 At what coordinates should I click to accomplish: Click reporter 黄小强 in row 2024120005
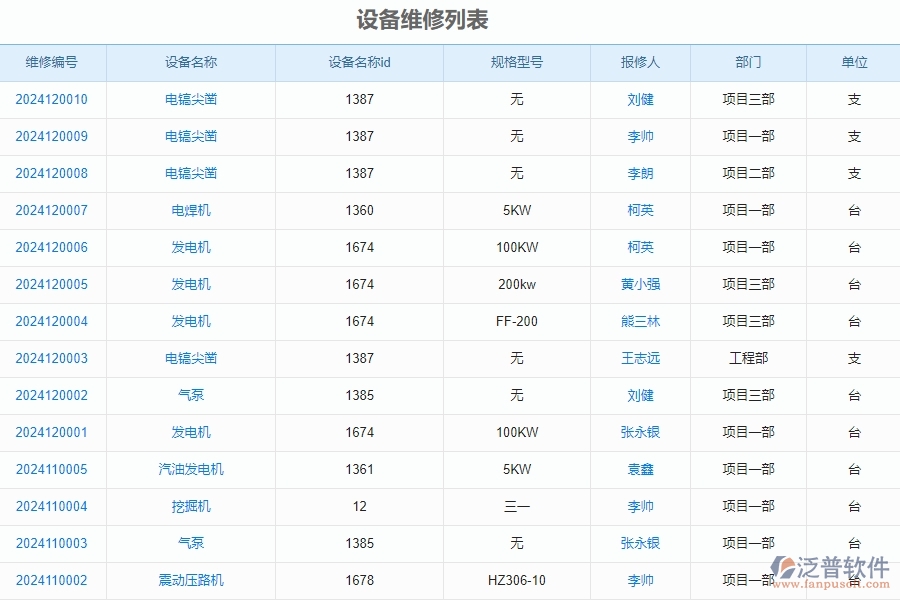(x=641, y=284)
